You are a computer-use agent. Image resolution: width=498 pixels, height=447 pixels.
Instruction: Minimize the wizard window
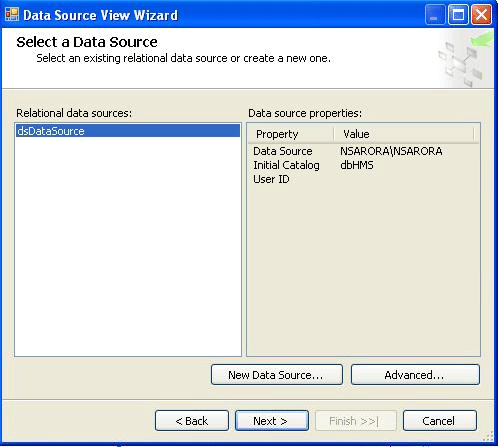tap(435, 15)
